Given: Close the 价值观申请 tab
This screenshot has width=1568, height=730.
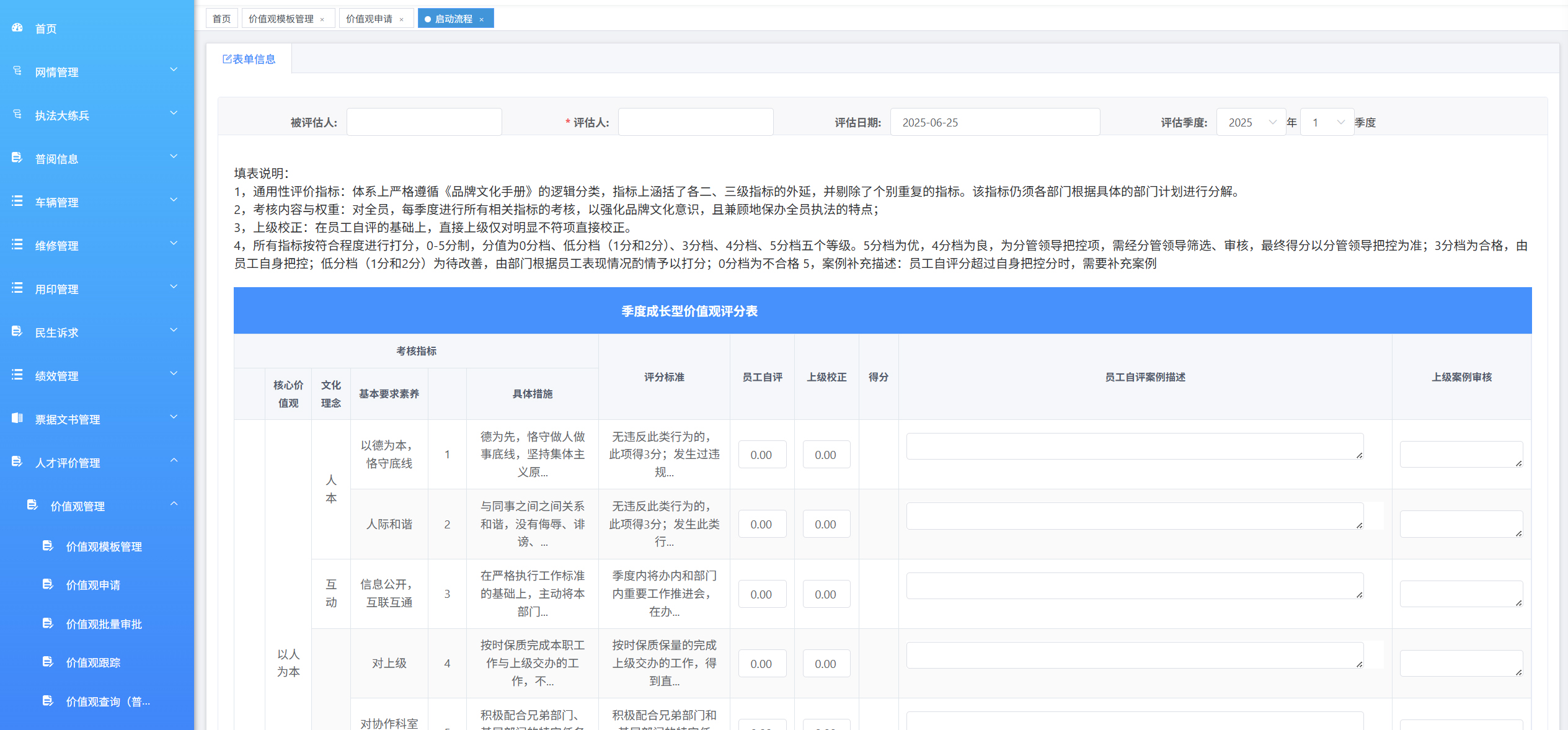Looking at the screenshot, I should 402,20.
